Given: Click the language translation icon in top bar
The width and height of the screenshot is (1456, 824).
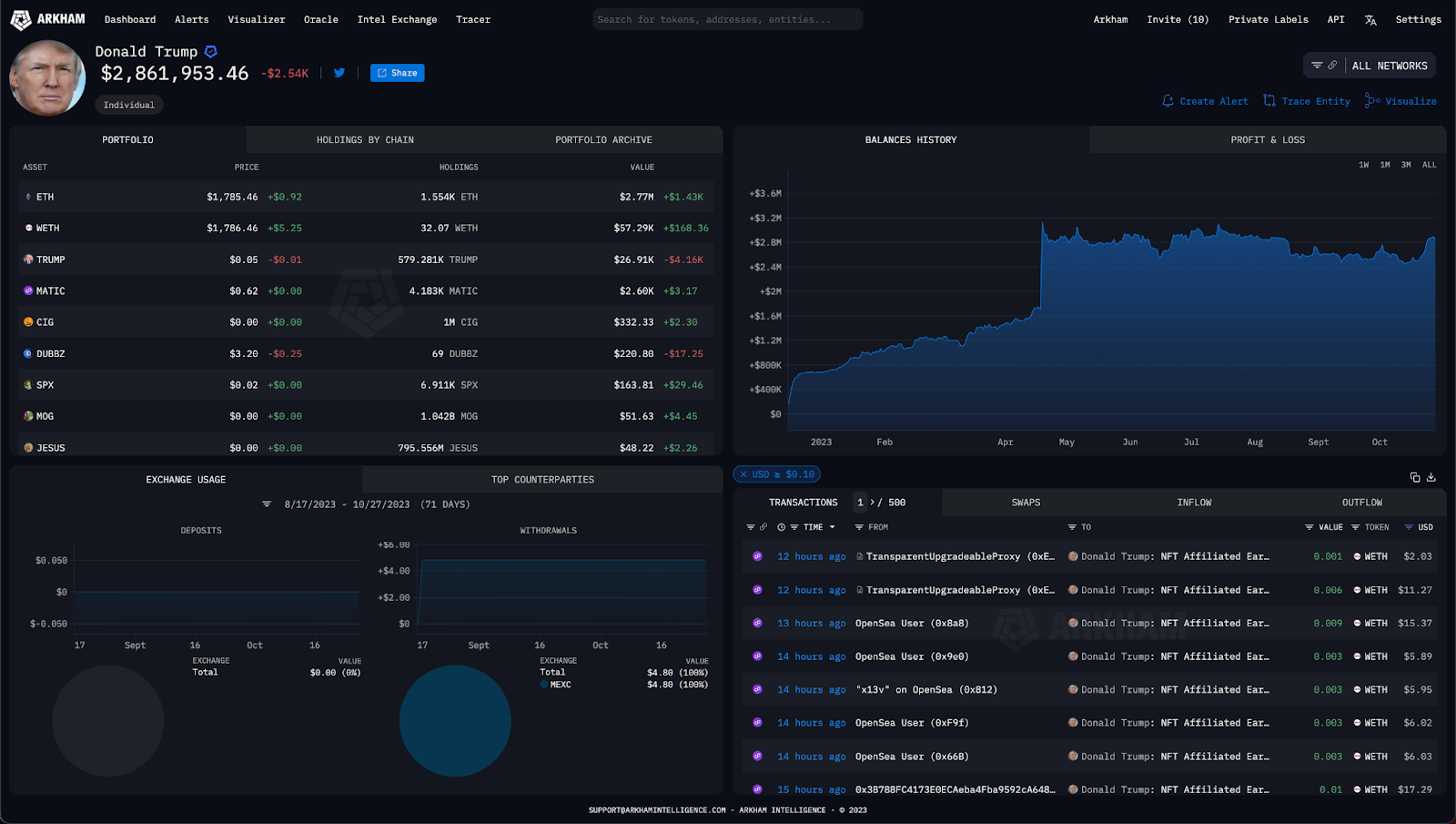Looking at the screenshot, I should [x=1370, y=20].
